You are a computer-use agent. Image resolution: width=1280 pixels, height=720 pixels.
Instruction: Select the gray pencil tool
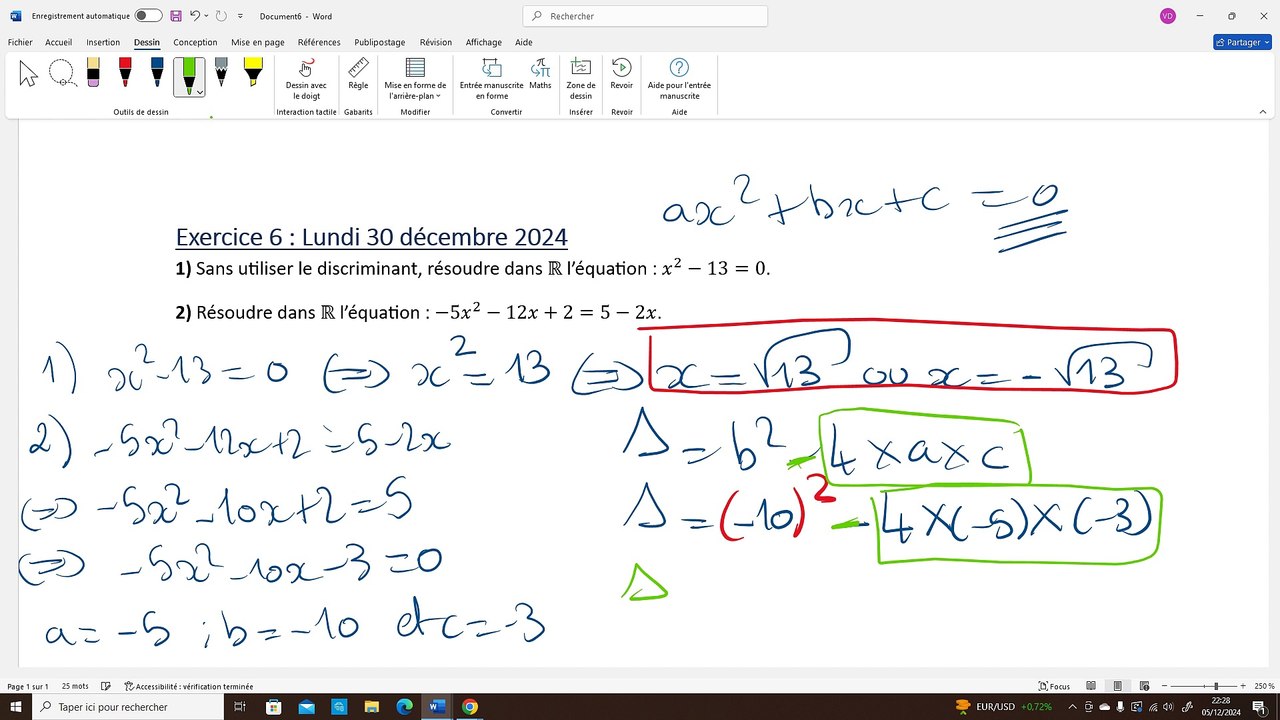(x=221, y=73)
